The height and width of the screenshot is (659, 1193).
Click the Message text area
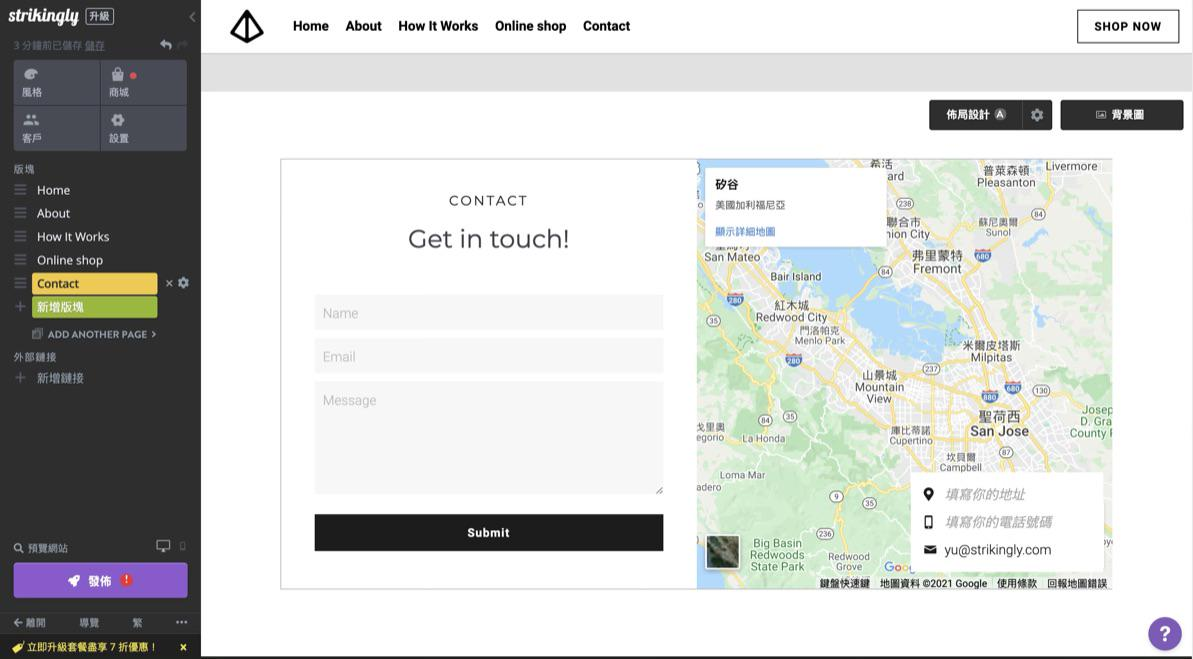pyautogui.click(x=488, y=437)
